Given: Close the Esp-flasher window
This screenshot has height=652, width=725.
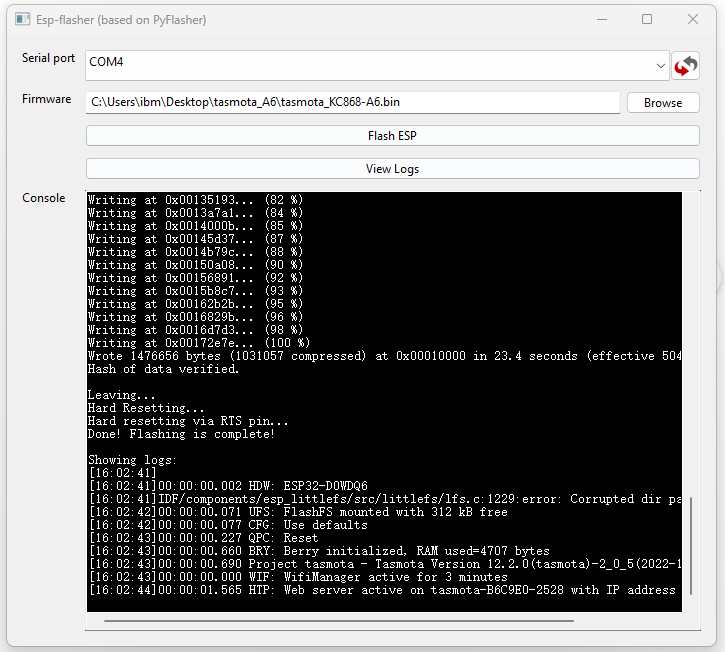Looking at the screenshot, I should click(693, 19).
